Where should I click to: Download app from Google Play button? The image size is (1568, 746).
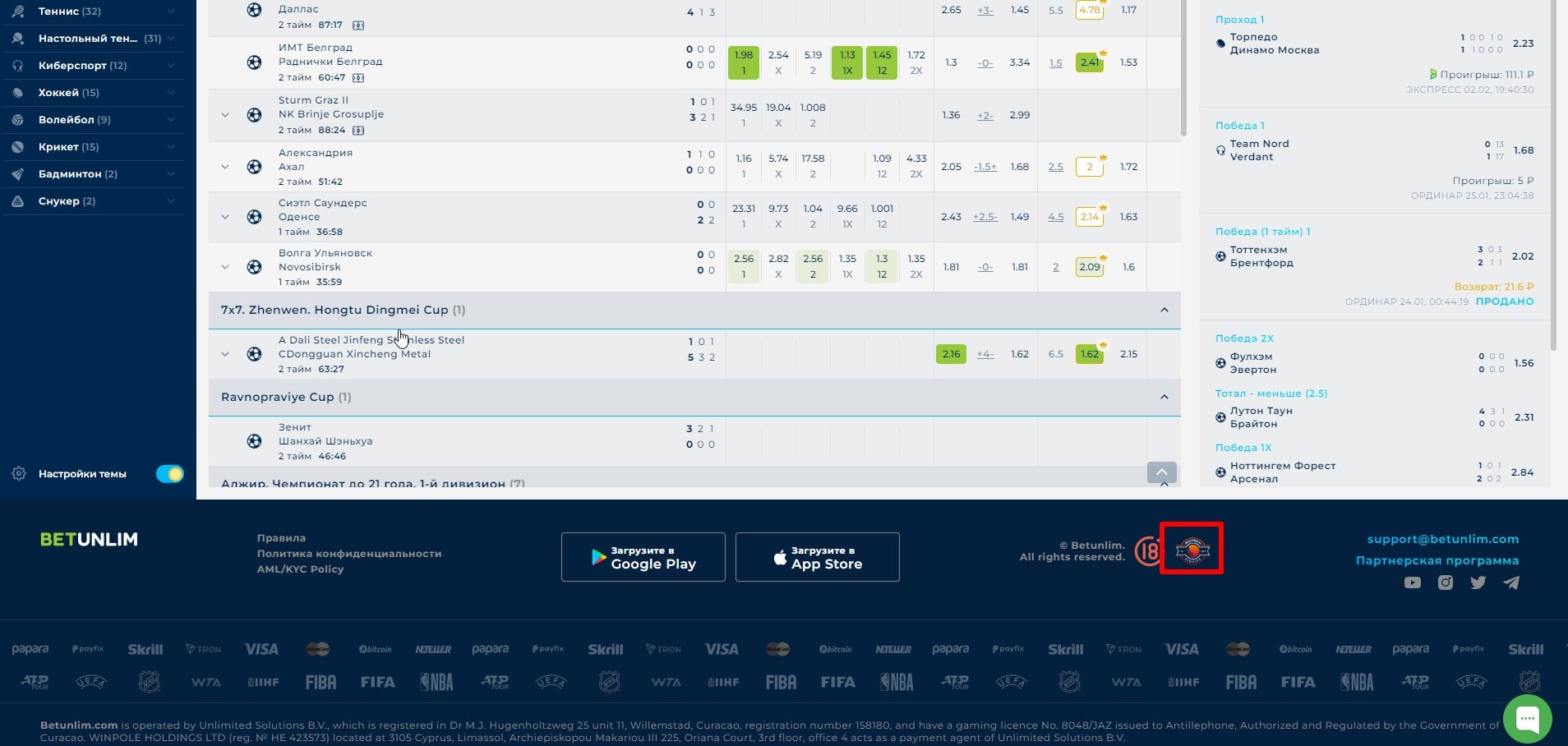pos(643,557)
